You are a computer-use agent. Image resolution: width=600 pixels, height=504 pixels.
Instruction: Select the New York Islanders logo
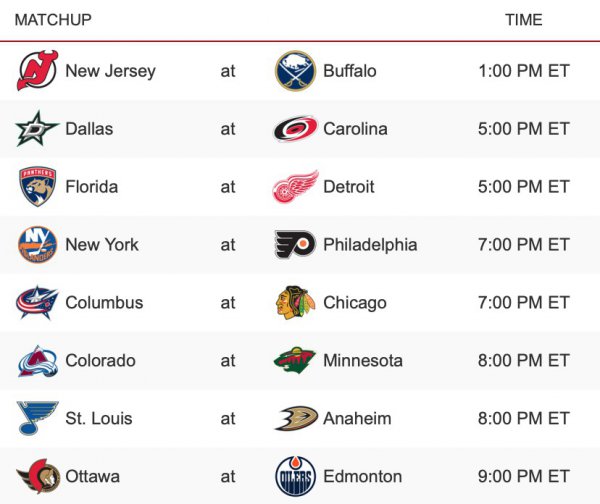pos(38,245)
